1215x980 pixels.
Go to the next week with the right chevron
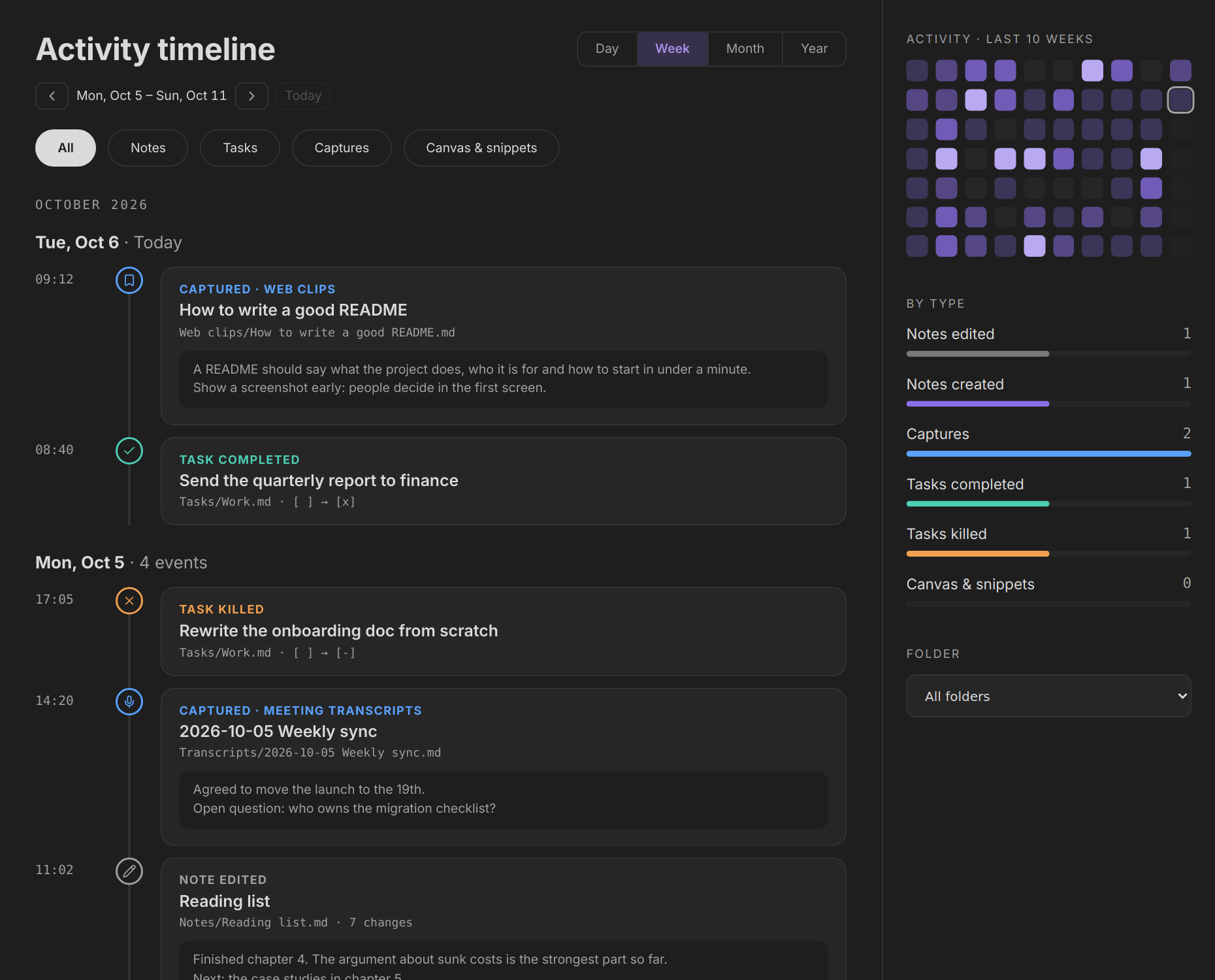251,96
